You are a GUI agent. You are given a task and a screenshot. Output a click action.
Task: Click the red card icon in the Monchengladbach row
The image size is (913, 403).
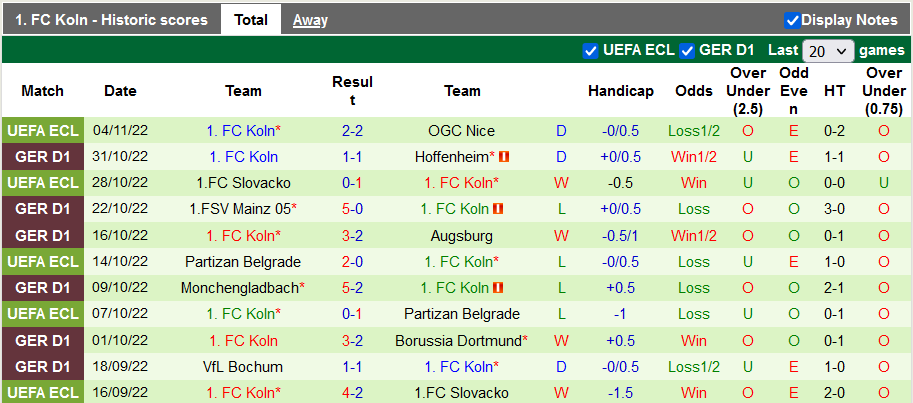point(498,288)
